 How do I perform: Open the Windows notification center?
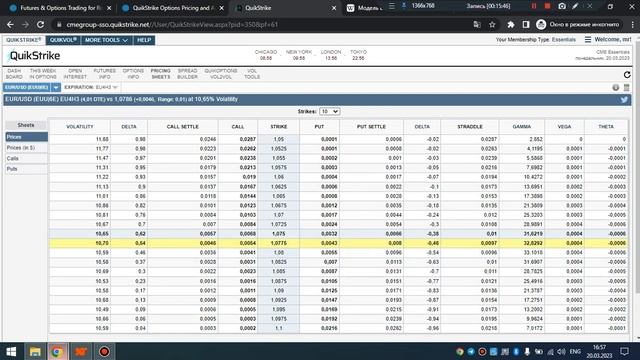(624, 351)
